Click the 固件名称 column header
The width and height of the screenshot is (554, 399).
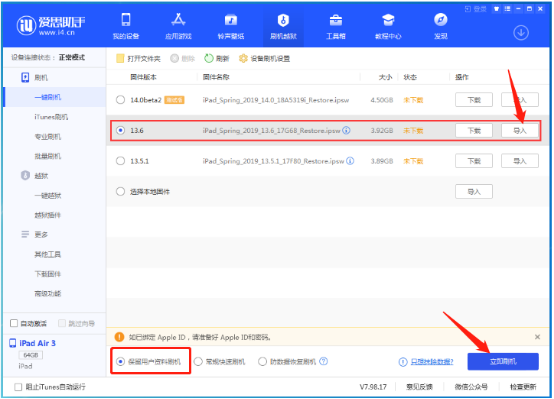pyautogui.click(x=216, y=77)
